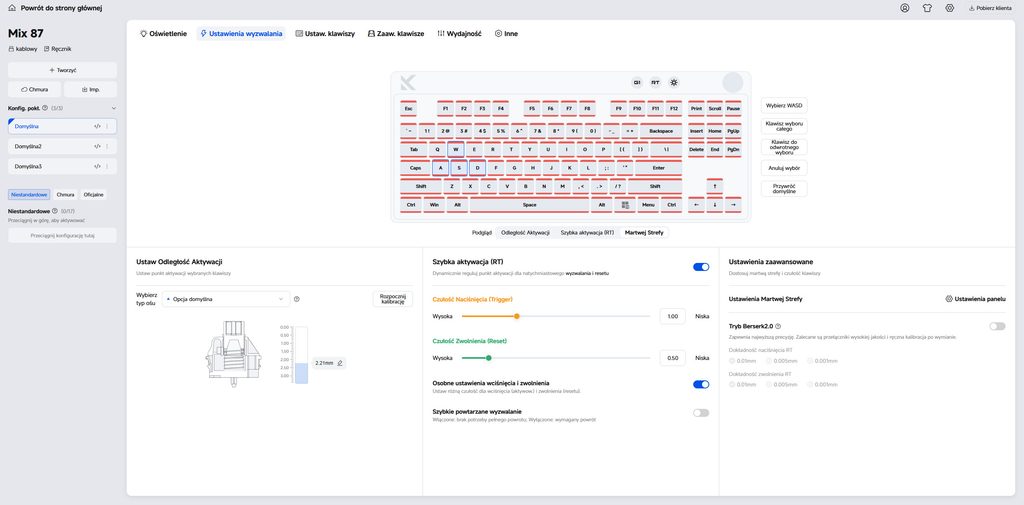Select the Szybka aktywacja (RT) preview mode

pos(587,233)
